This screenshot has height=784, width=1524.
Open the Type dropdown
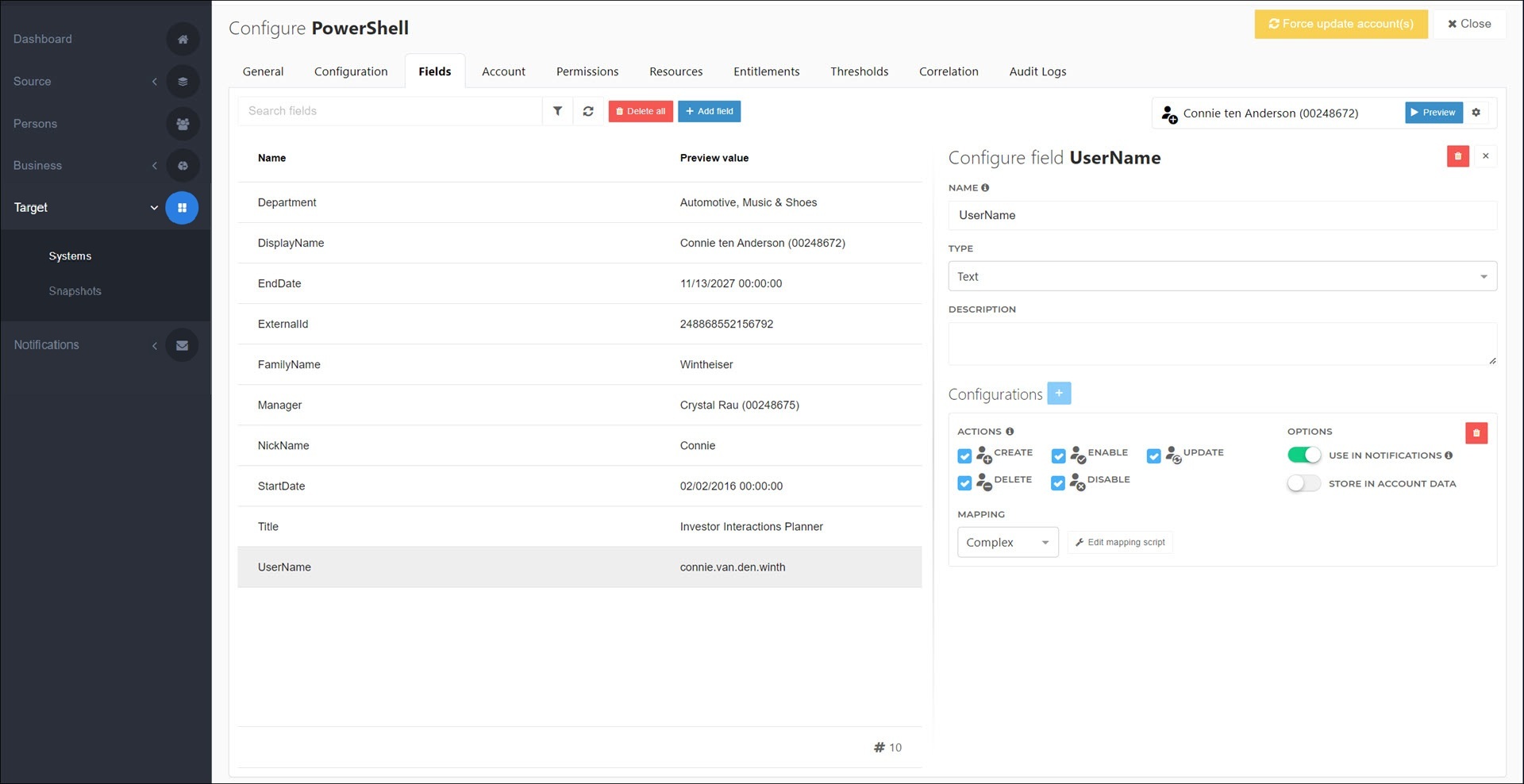[1222, 276]
